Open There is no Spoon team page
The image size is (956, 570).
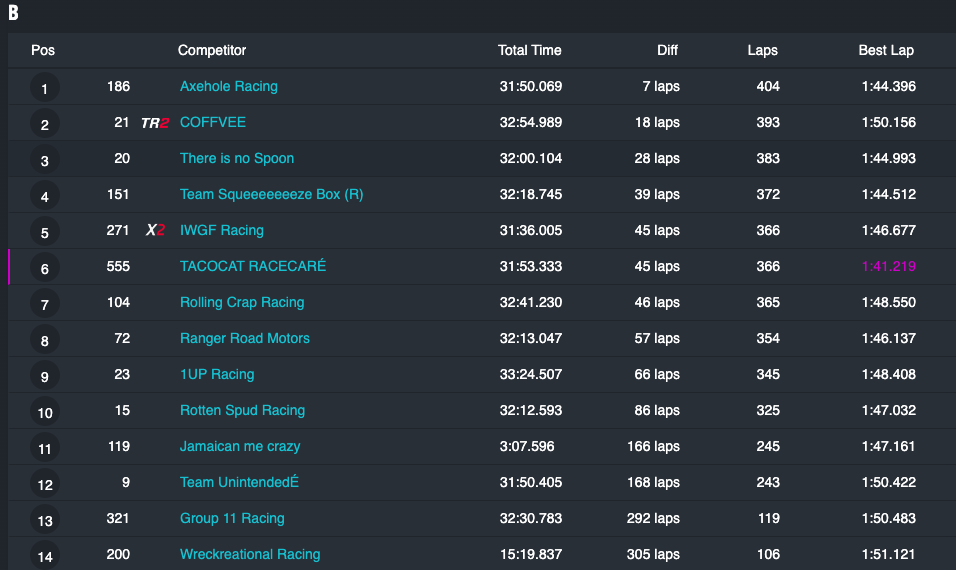pyautogui.click(x=237, y=159)
